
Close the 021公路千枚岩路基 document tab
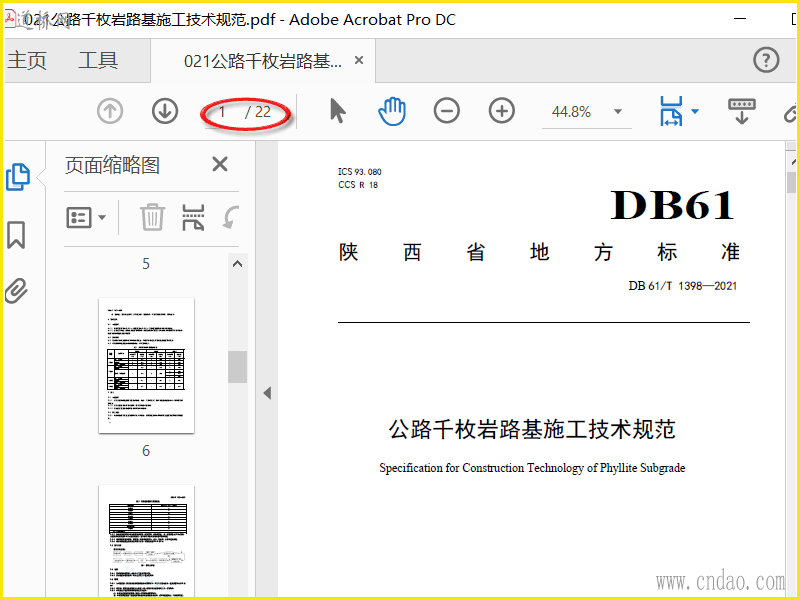coord(359,60)
